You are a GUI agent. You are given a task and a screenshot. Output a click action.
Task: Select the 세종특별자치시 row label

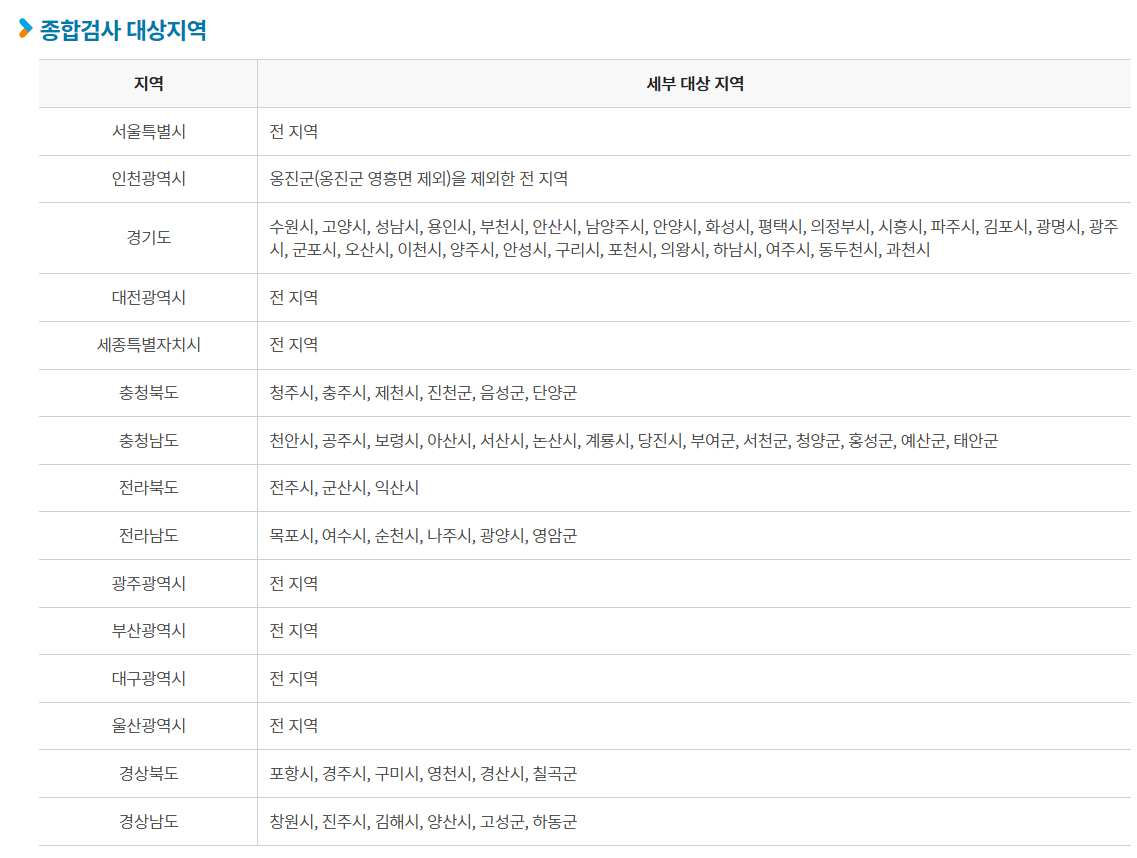(149, 345)
